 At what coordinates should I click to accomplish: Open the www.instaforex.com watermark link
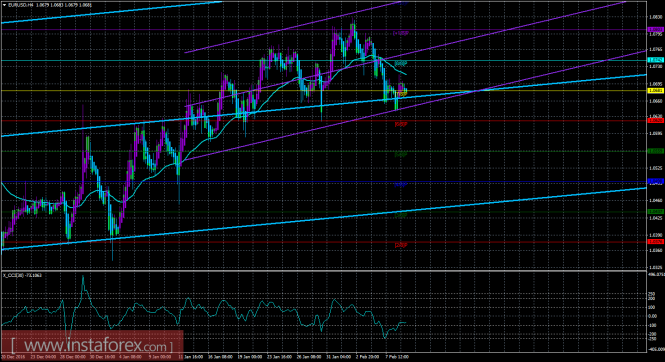click(x=92, y=346)
